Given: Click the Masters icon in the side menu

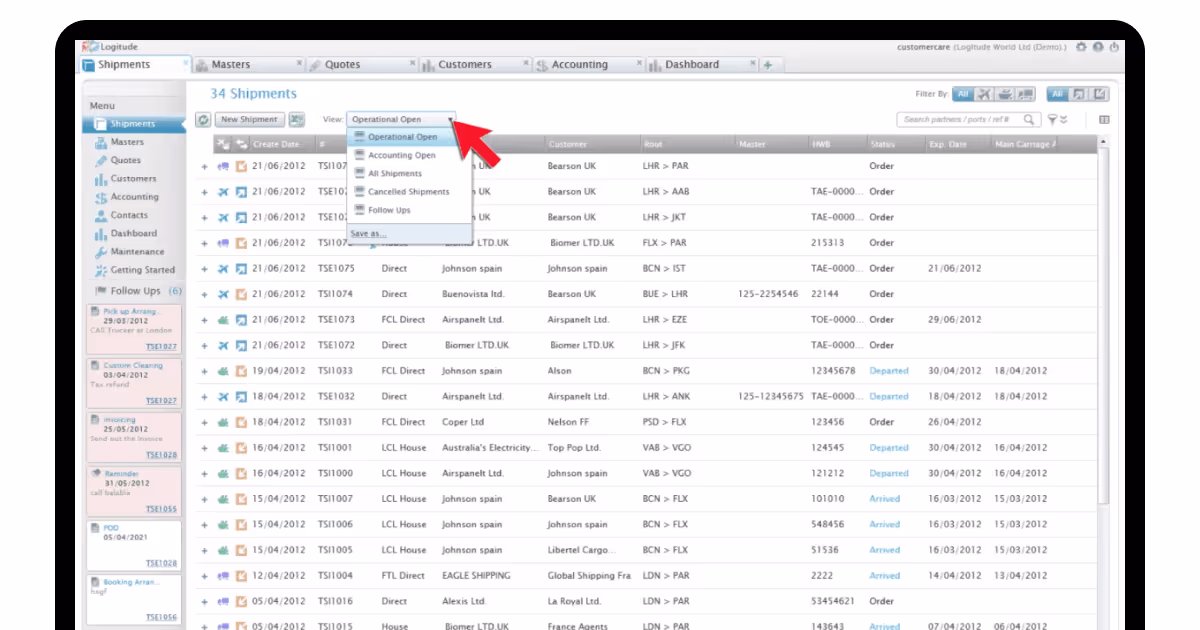Looking at the screenshot, I should (101, 142).
